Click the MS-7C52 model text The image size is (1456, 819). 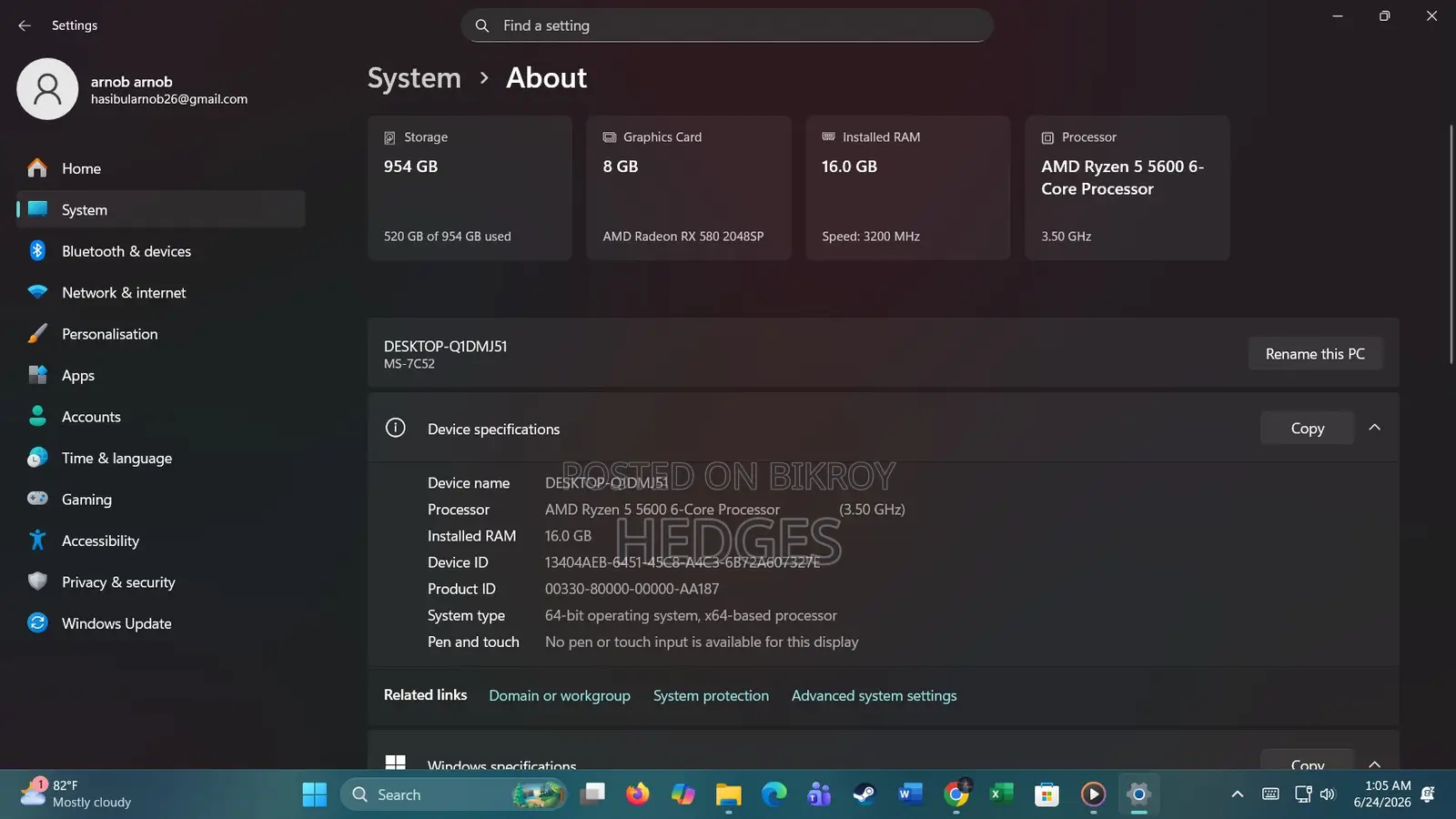point(409,364)
